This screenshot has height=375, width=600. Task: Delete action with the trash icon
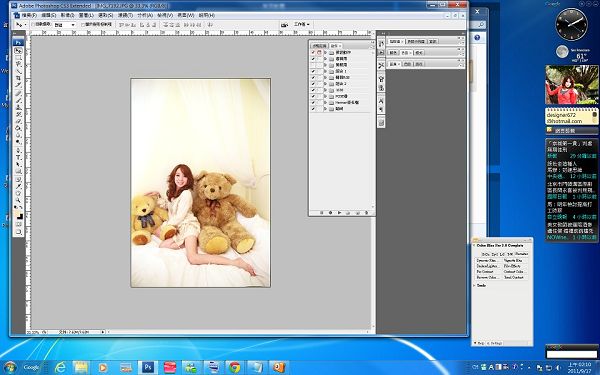(366, 213)
